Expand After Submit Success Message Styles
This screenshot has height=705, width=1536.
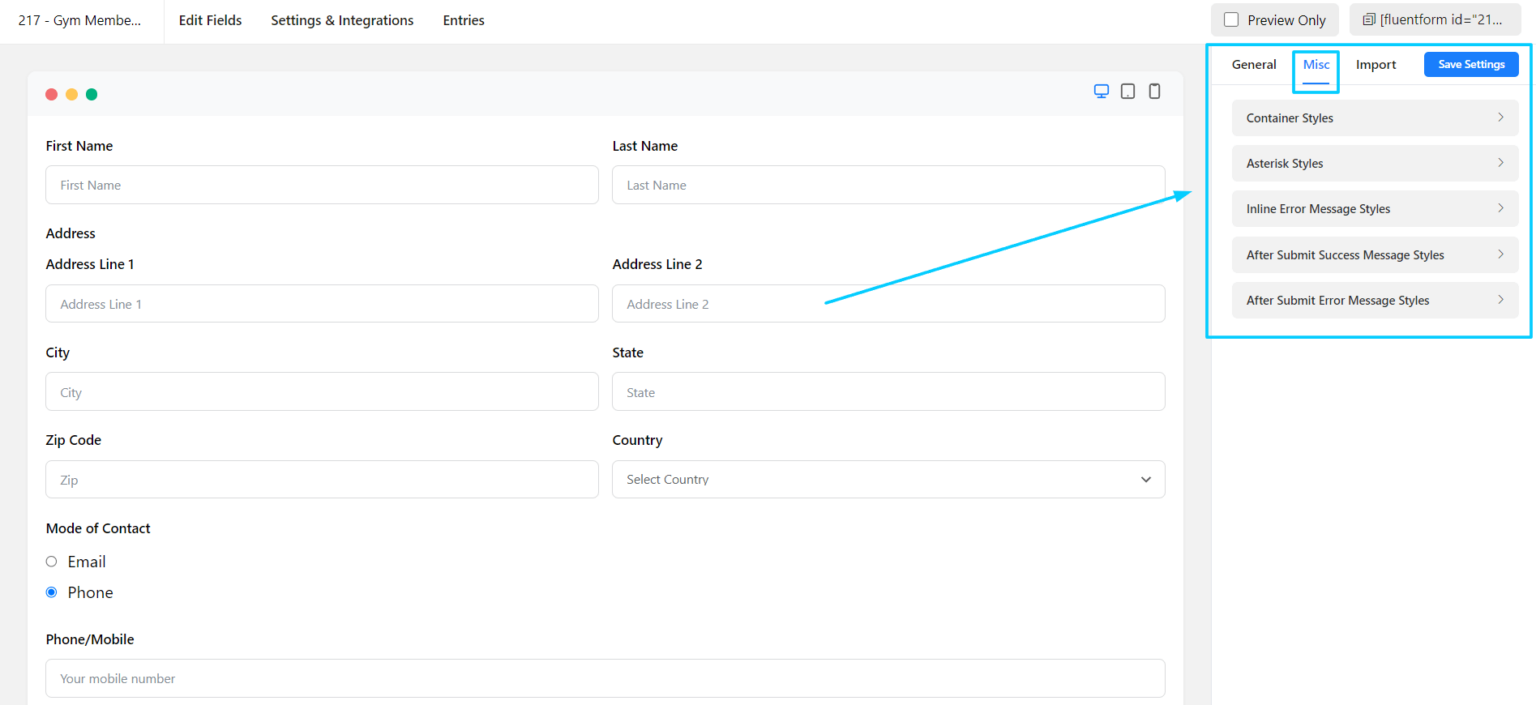point(1374,255)
